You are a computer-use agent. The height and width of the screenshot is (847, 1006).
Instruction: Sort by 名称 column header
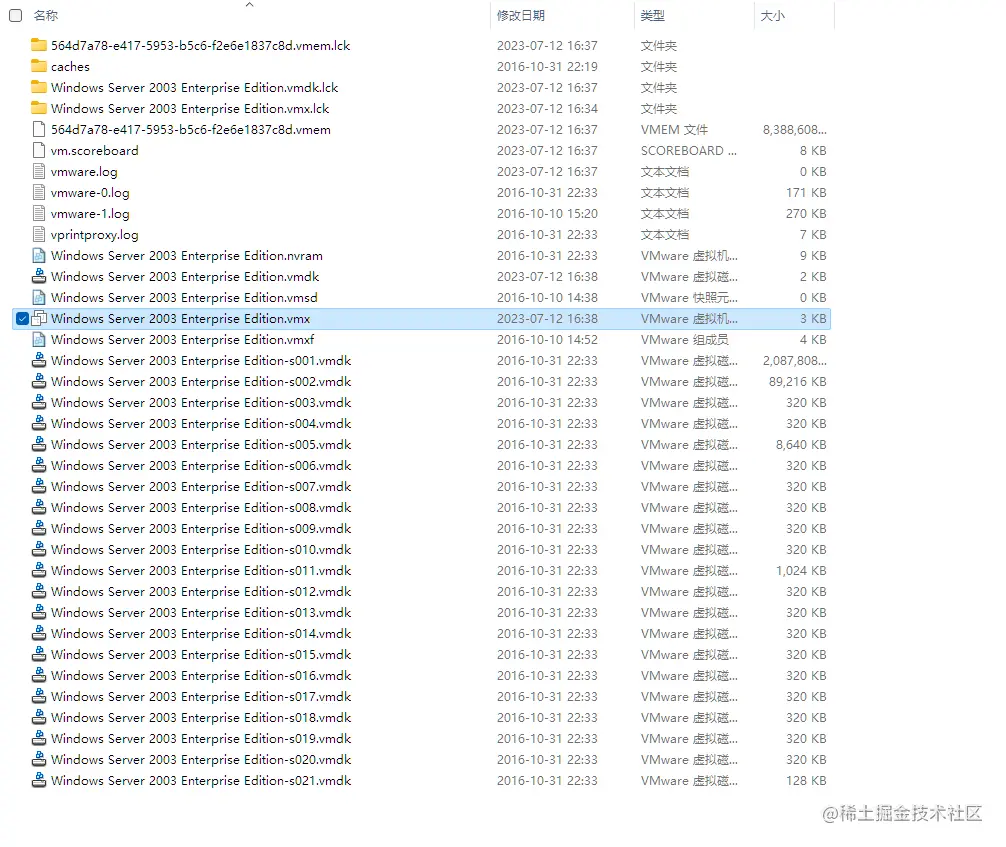(x=46, y=15)
